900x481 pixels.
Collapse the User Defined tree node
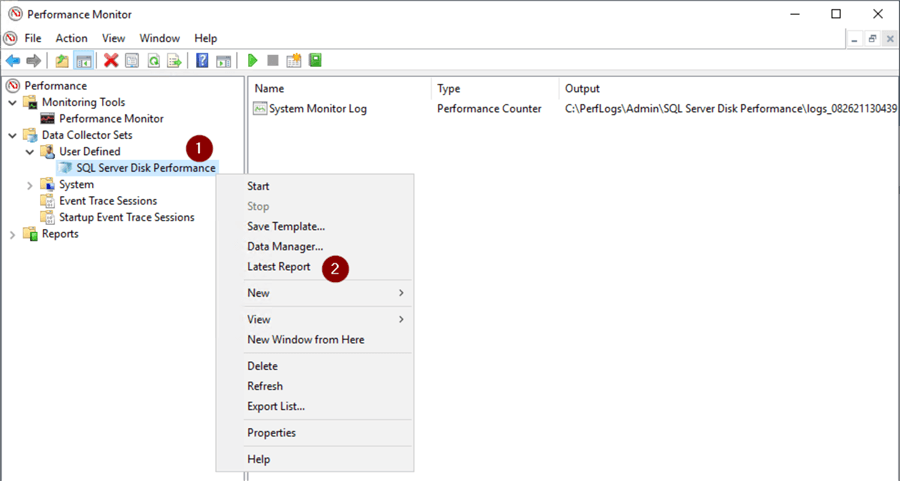click(x=30, y=152)
